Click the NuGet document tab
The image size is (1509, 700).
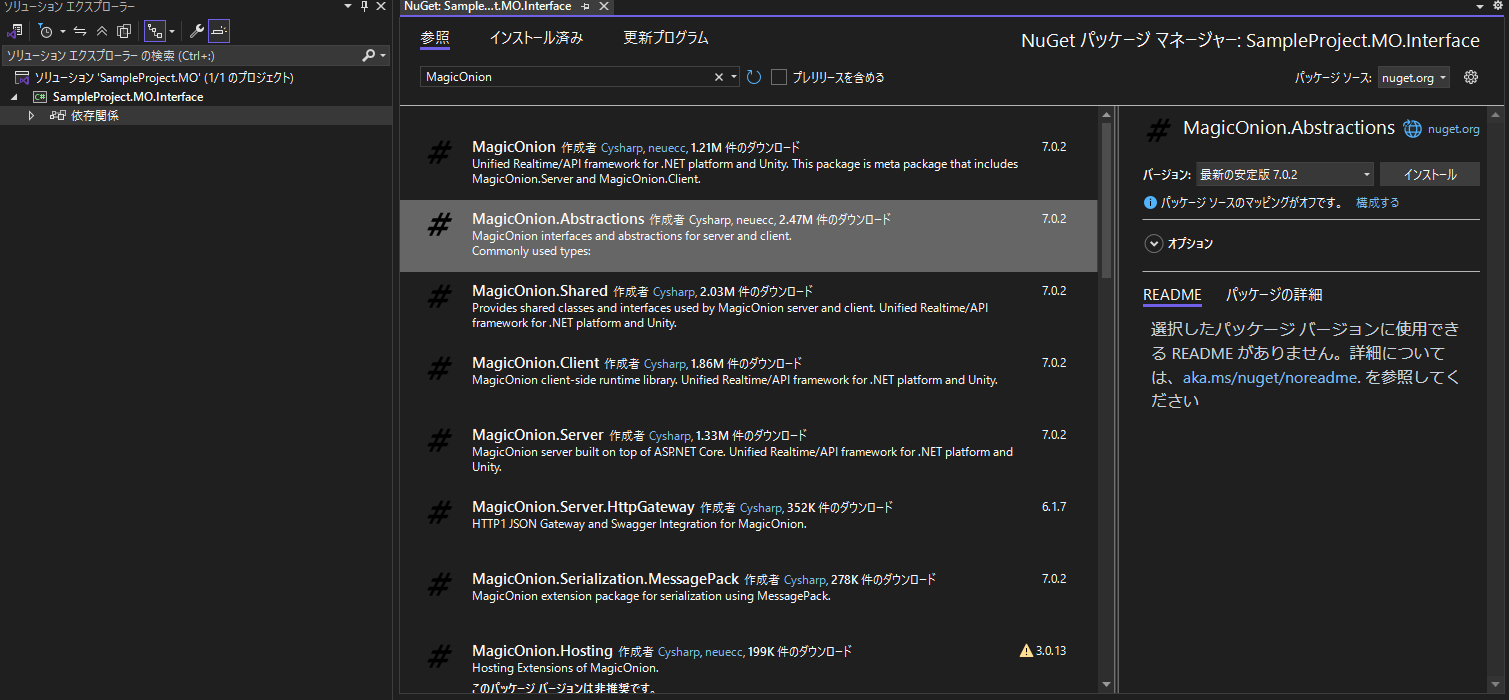(x=488, y=6)
